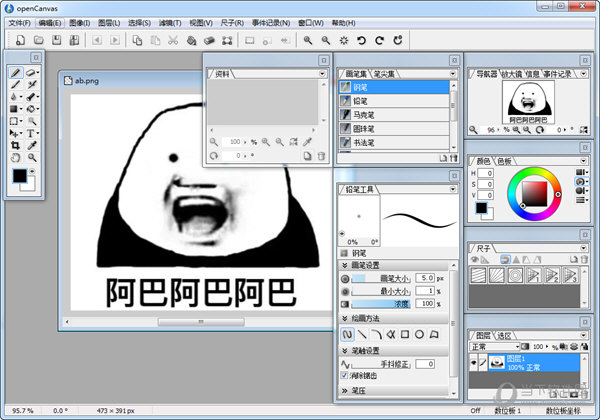Screen dimensions: 600x420
Task: Toggle visibility eye of 图层1
Action: 474,362
